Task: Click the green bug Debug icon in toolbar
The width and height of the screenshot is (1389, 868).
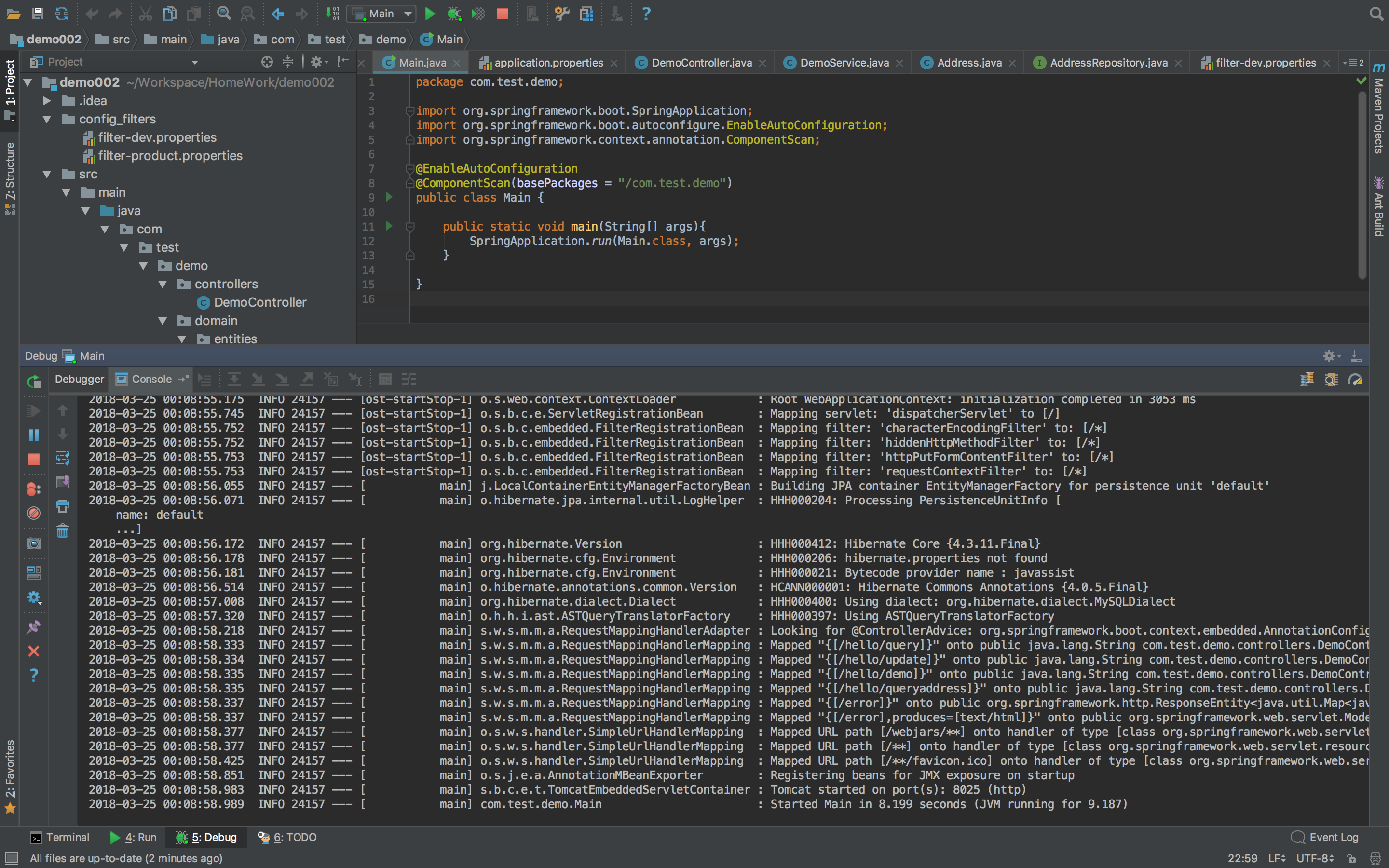Action: [454, 14]
